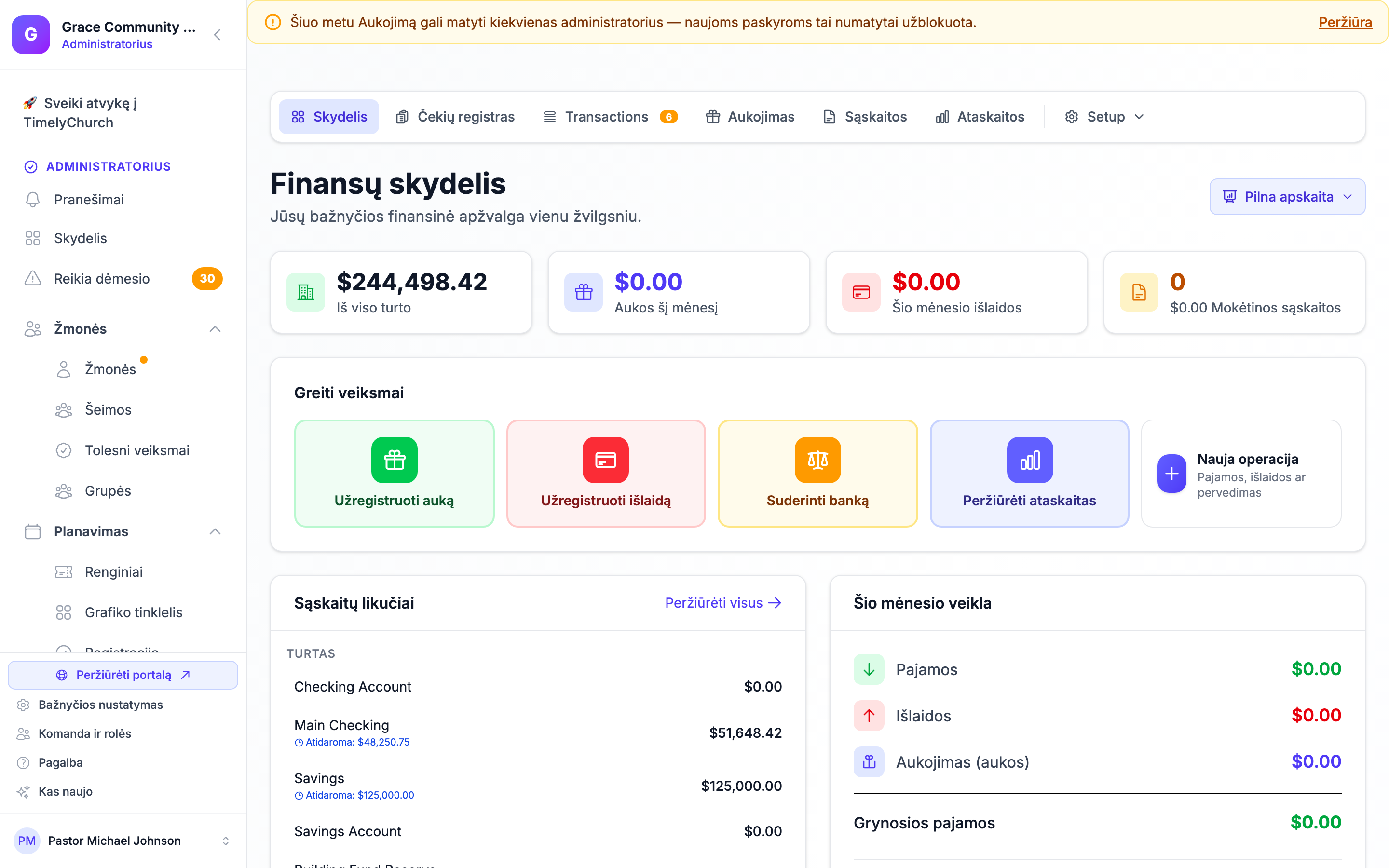Click the Grace Community logo avatar
This screenshot has width=1389, height=868.
pyautogui.click(x=31, y=34)
